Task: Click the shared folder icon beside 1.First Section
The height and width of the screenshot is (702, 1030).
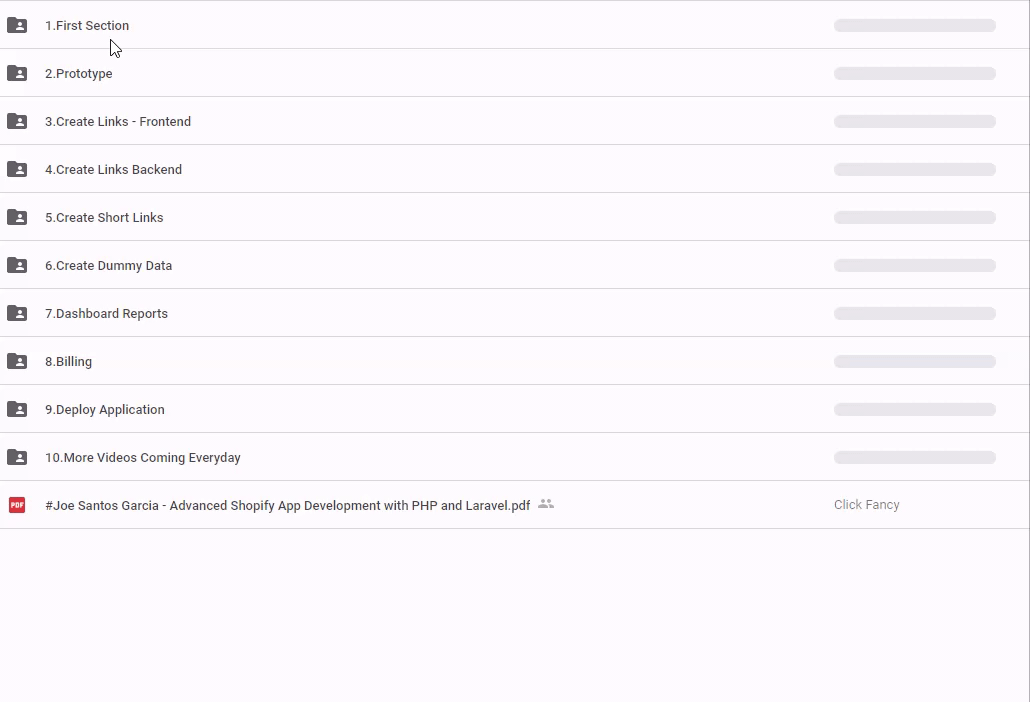Action: click(x=17, y=25)
